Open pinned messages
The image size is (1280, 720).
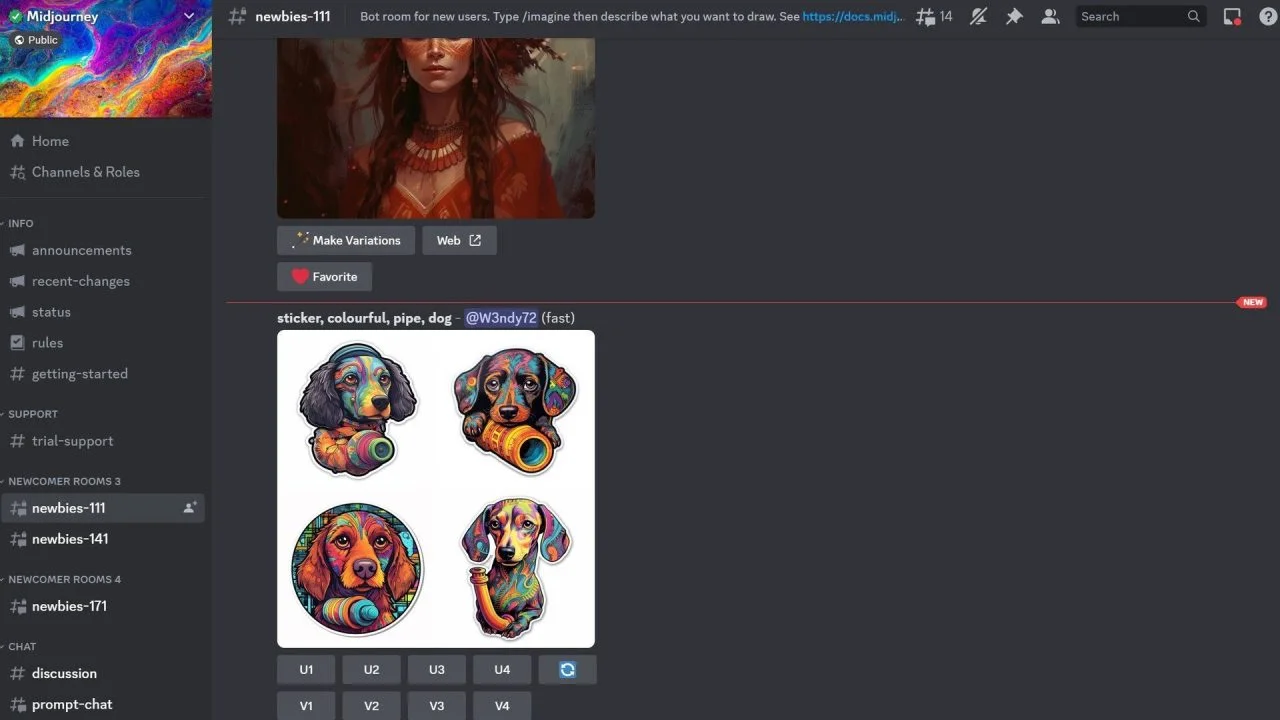pos(1014,16)
